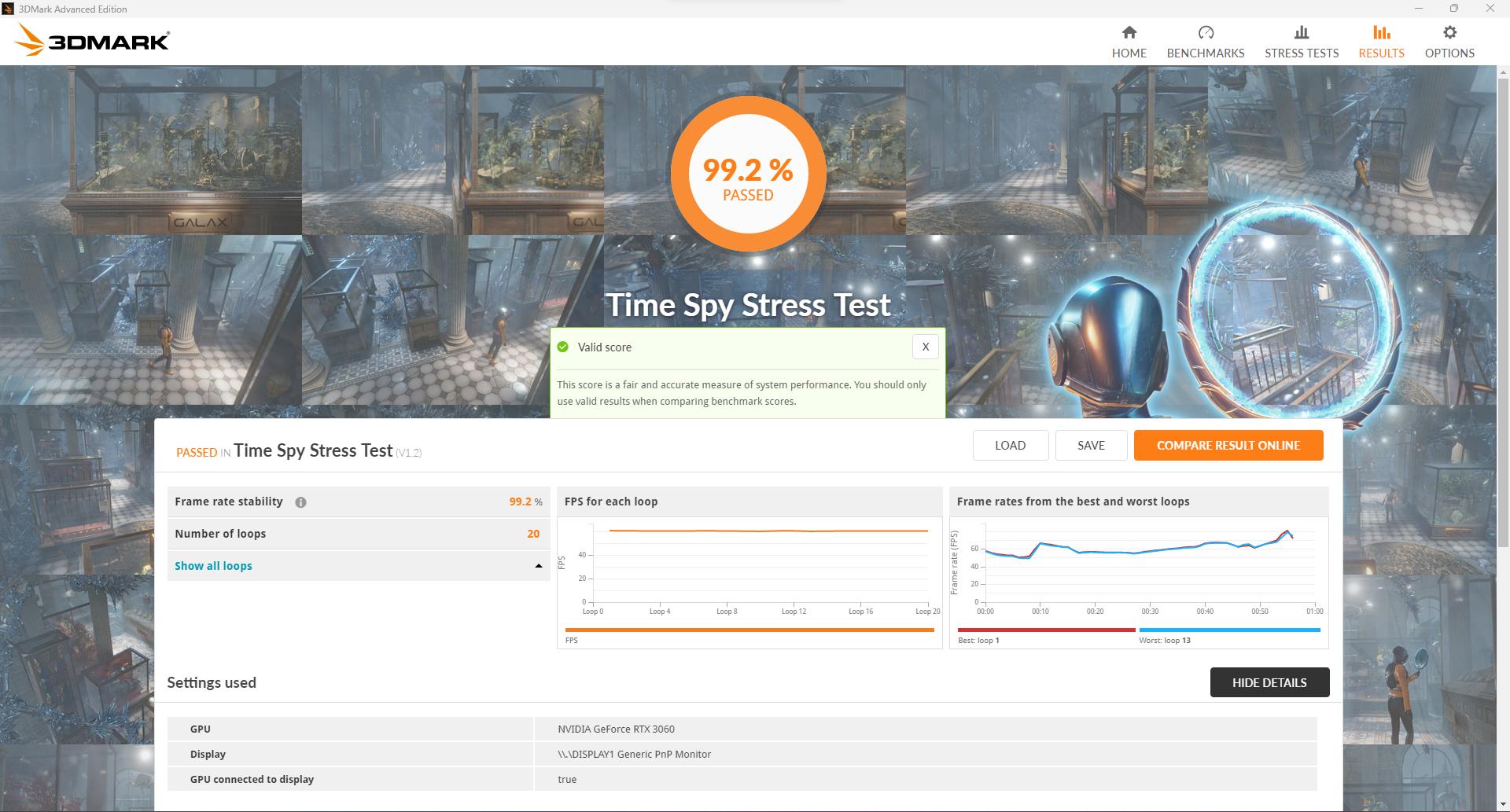Select the RESULTS tab label
This screenshot has width=1510, height=812.
1382,53
